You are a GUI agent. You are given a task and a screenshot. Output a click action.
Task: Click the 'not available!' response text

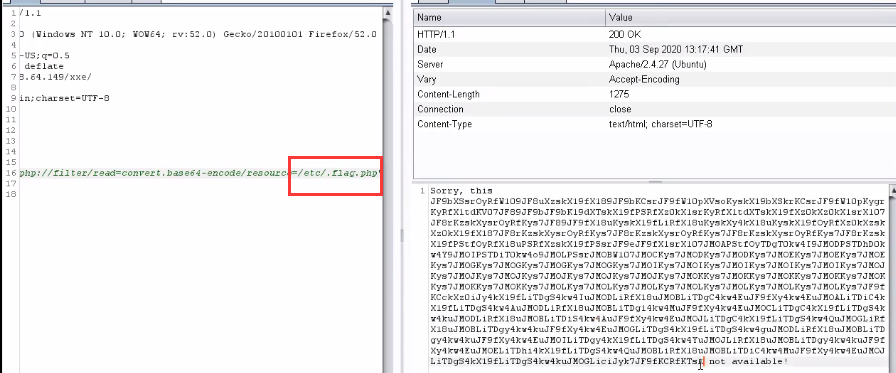(748, 362)
